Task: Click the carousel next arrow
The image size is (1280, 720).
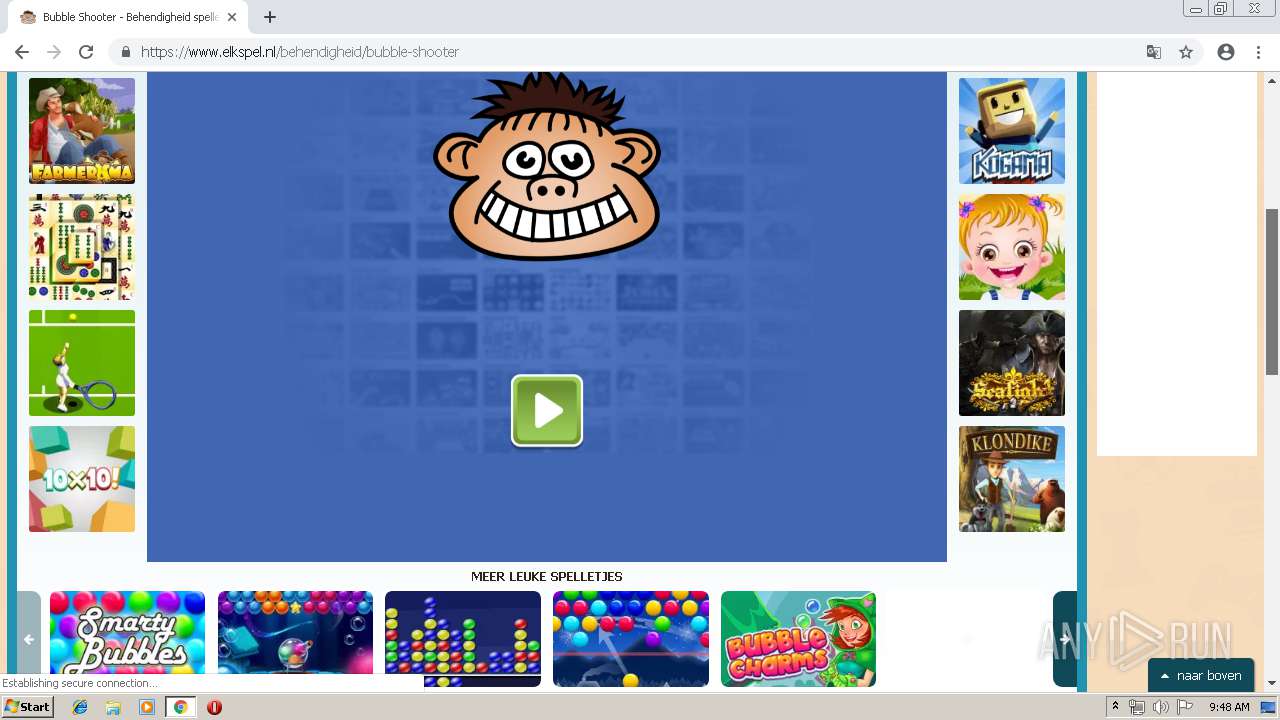Action: 1065,639
